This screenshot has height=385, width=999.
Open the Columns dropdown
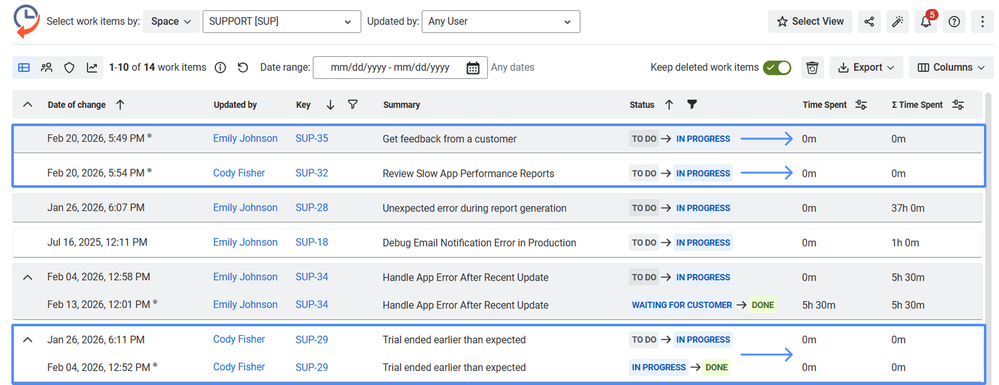pos(951,68)
